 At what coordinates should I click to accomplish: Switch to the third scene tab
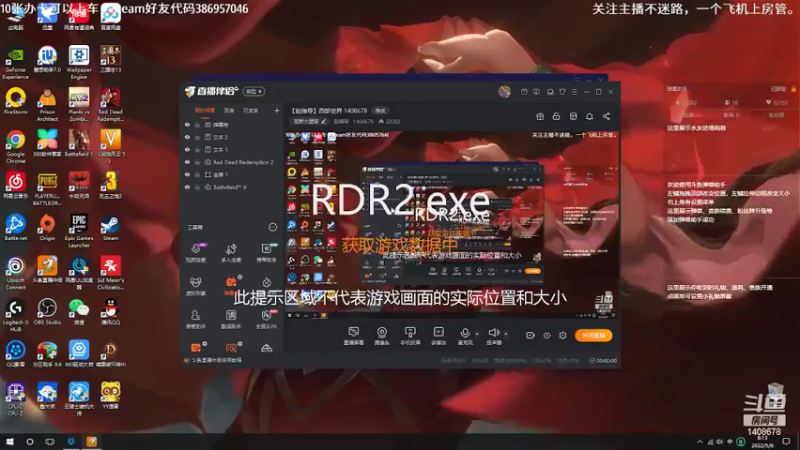tap(251, 110)
